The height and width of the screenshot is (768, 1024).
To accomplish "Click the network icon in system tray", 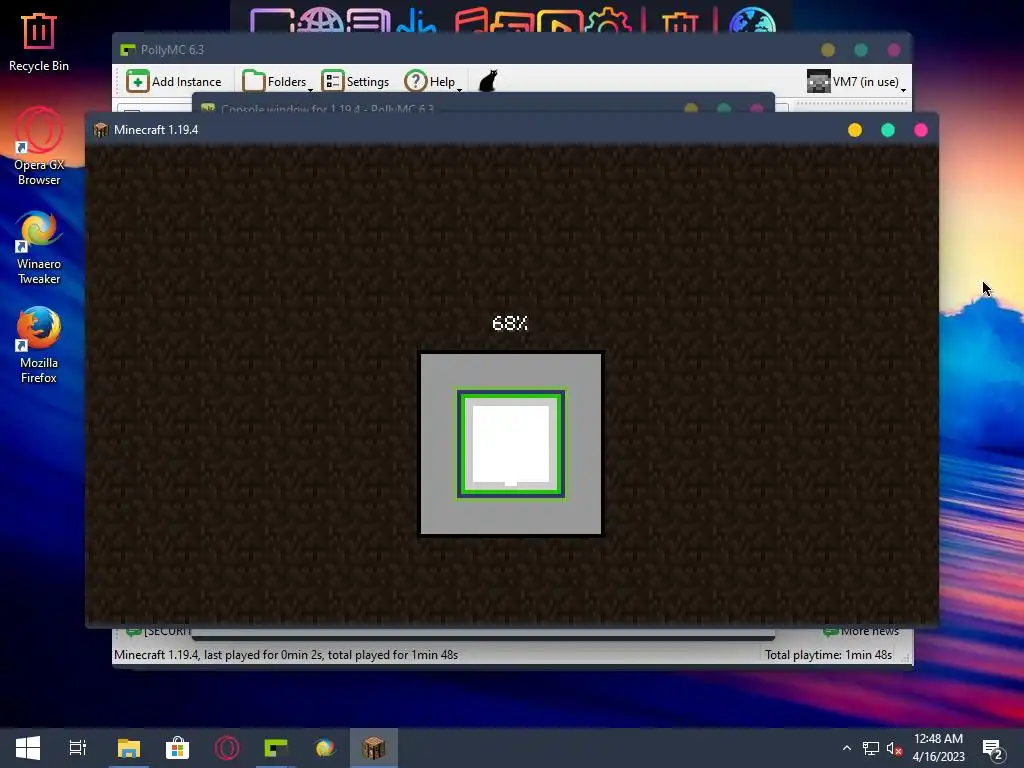I will [871, 748].
